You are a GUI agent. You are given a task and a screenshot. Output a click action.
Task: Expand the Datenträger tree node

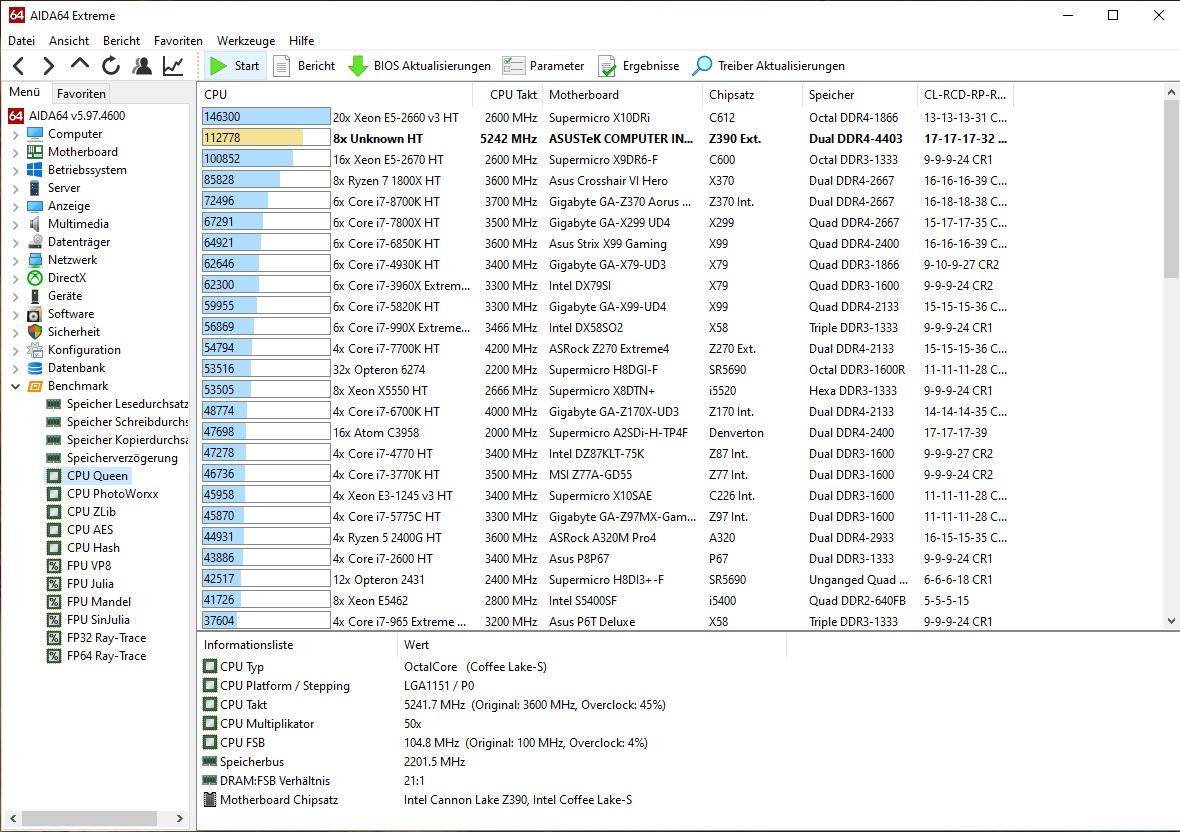point(16,242)
